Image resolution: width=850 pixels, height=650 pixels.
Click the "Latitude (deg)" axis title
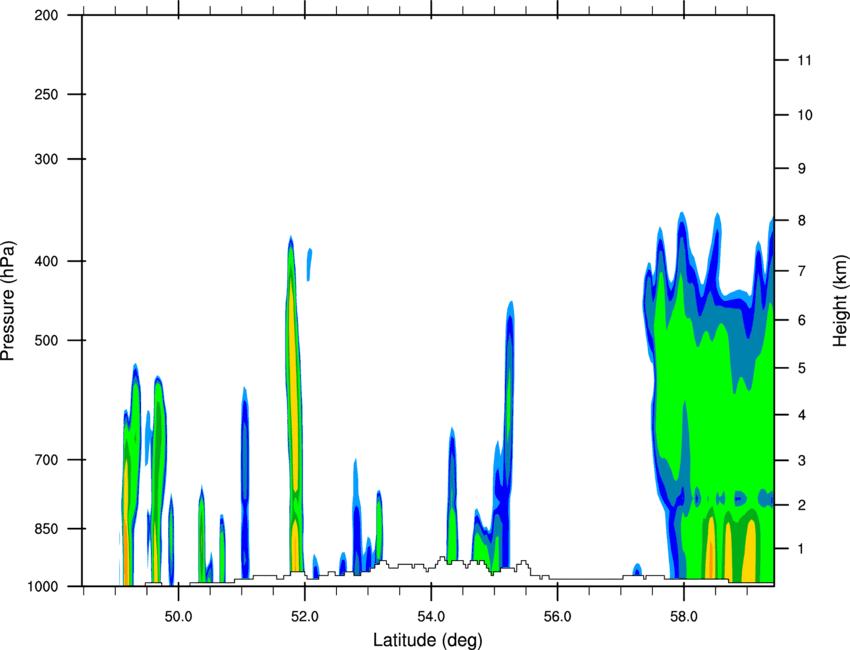(x=428, y=640)
